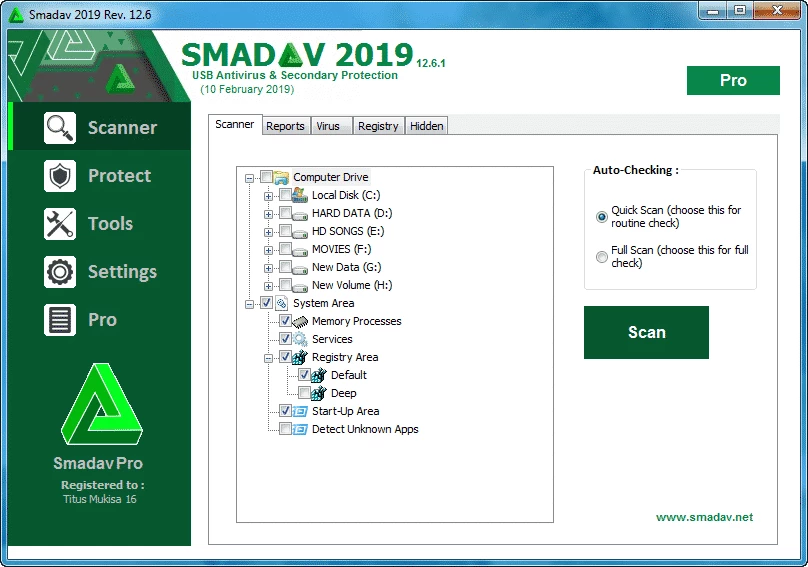
Task: Click the Protect shield icon
Action: [60, 176]
